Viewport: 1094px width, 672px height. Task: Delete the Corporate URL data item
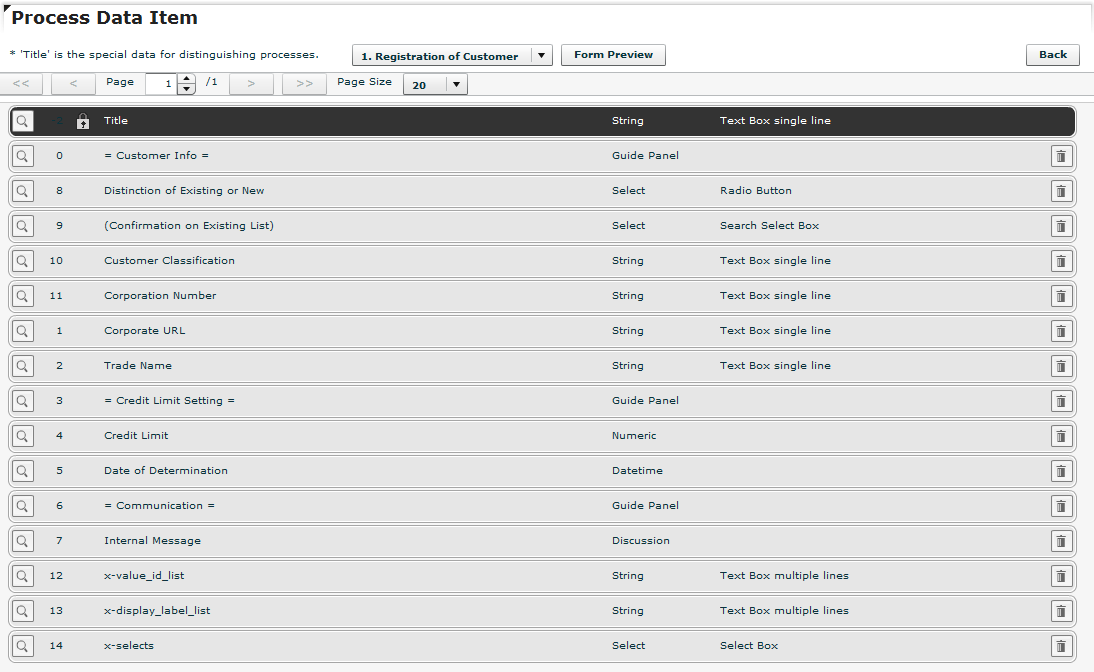tap(1061, 331)
